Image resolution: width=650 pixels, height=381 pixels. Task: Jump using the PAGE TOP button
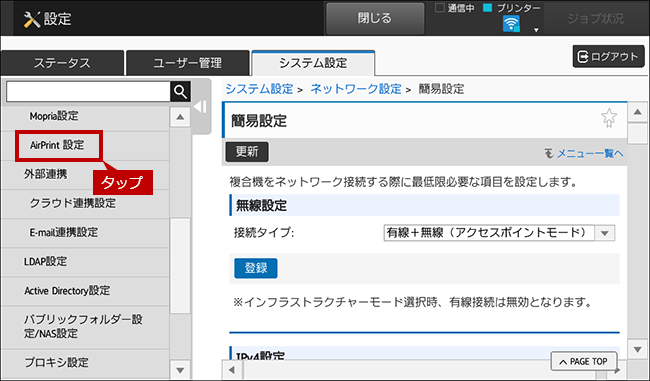pos(584,362)
